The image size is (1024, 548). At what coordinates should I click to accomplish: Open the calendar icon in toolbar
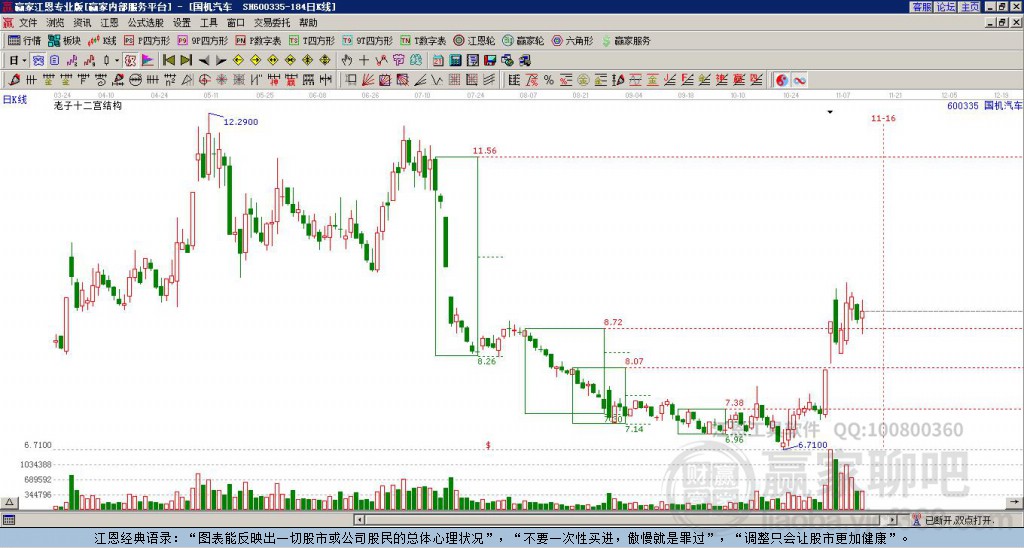pyautogui.click(x=438, y=61)
